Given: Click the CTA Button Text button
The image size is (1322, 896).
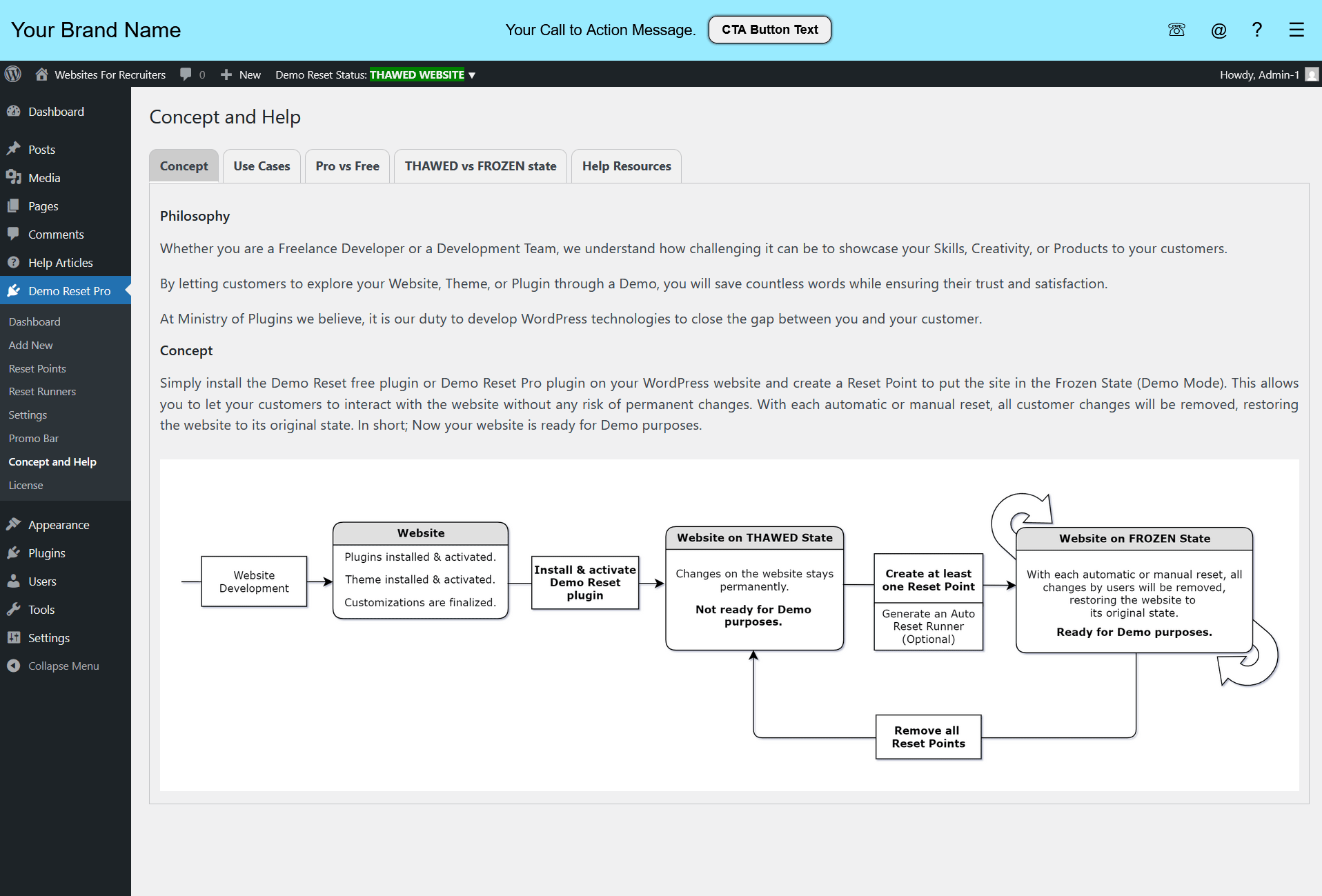Looking at the screenshot, I should coord(770,30).
